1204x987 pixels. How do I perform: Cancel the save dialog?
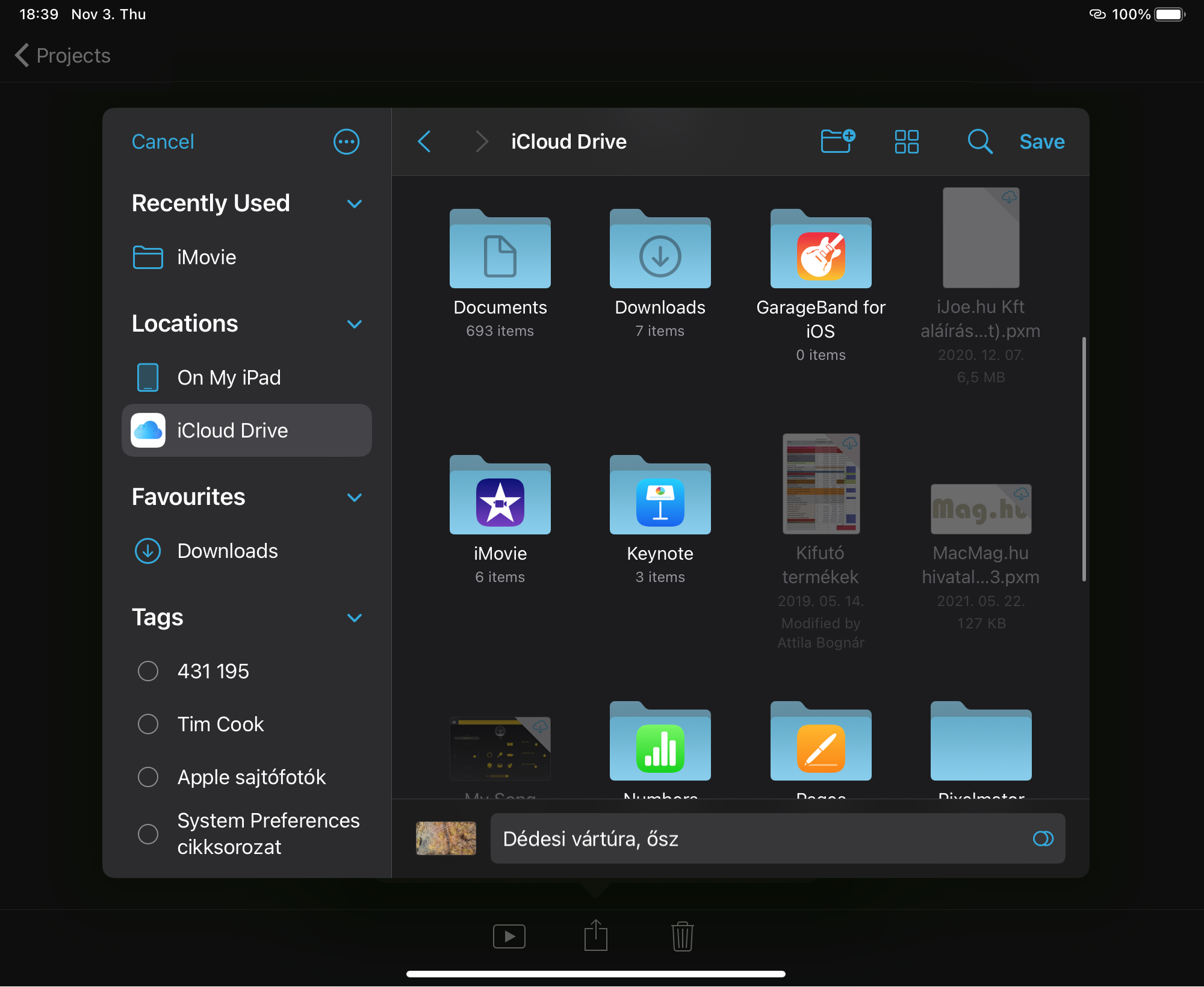coord(163,142)
